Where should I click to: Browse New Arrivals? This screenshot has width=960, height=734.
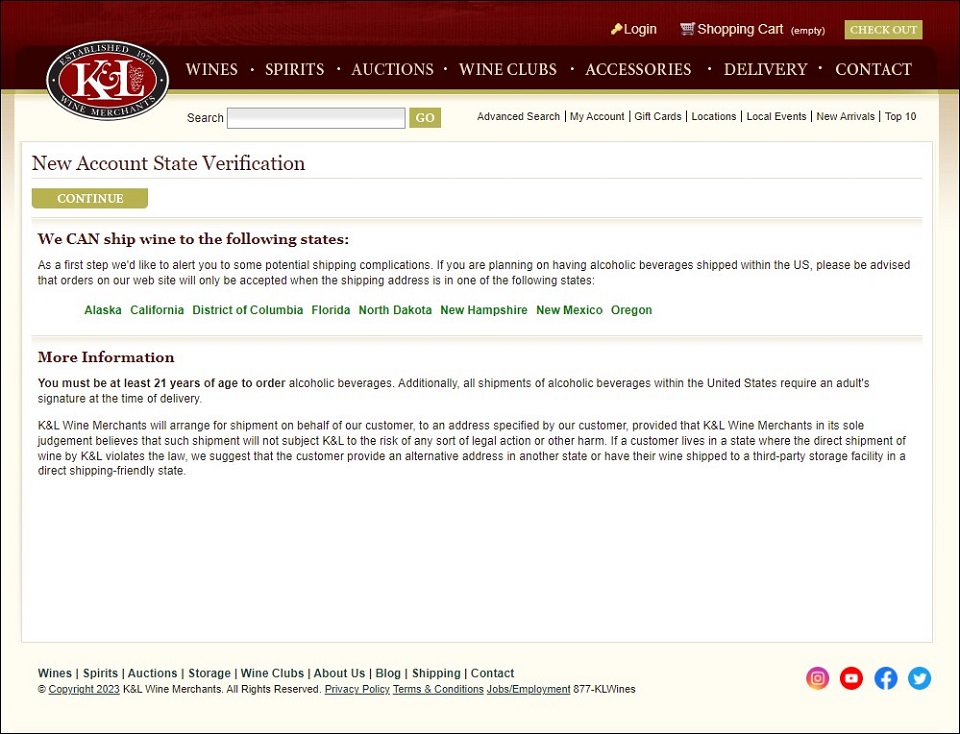(846, 116)
